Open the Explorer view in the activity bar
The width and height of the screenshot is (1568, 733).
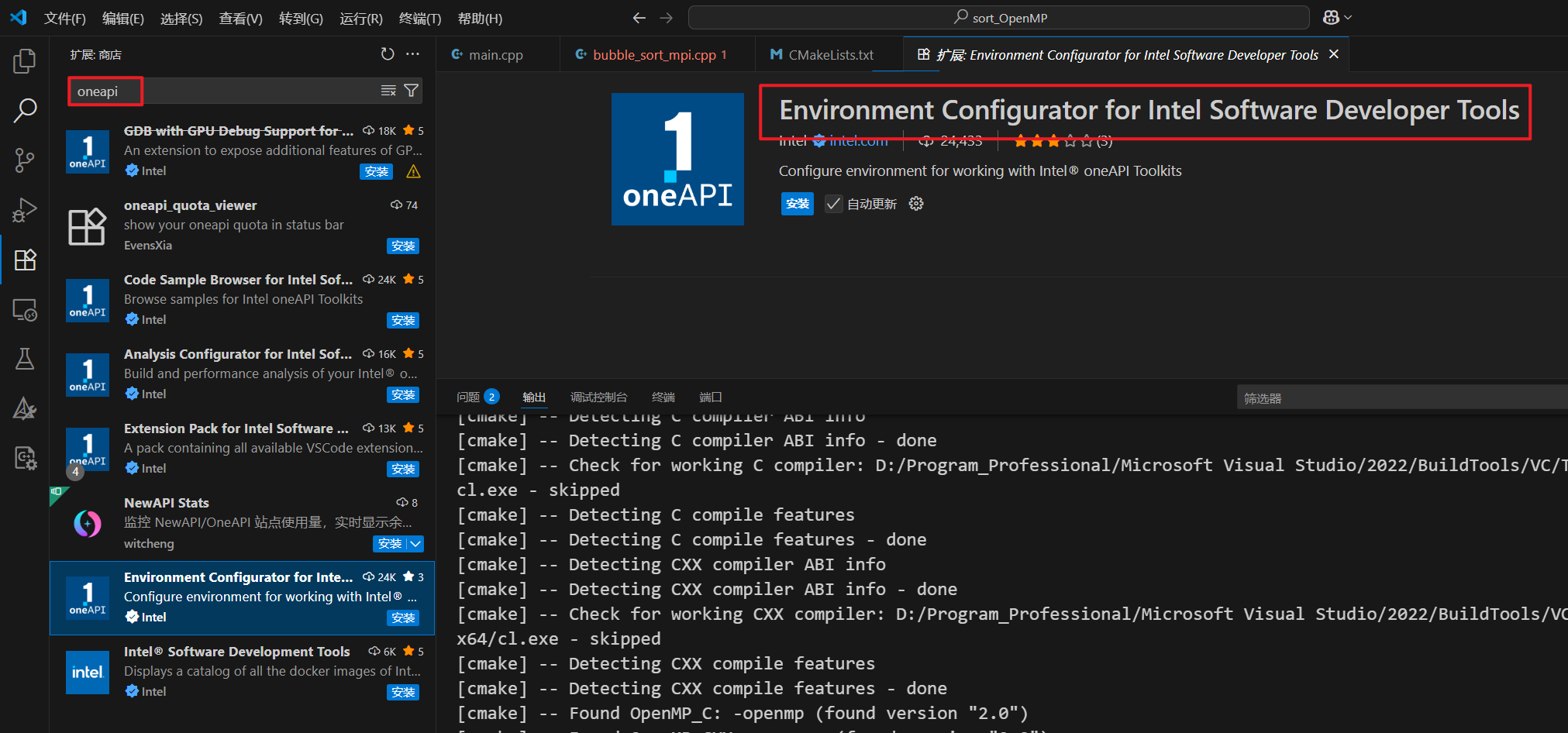click(24, 61)
